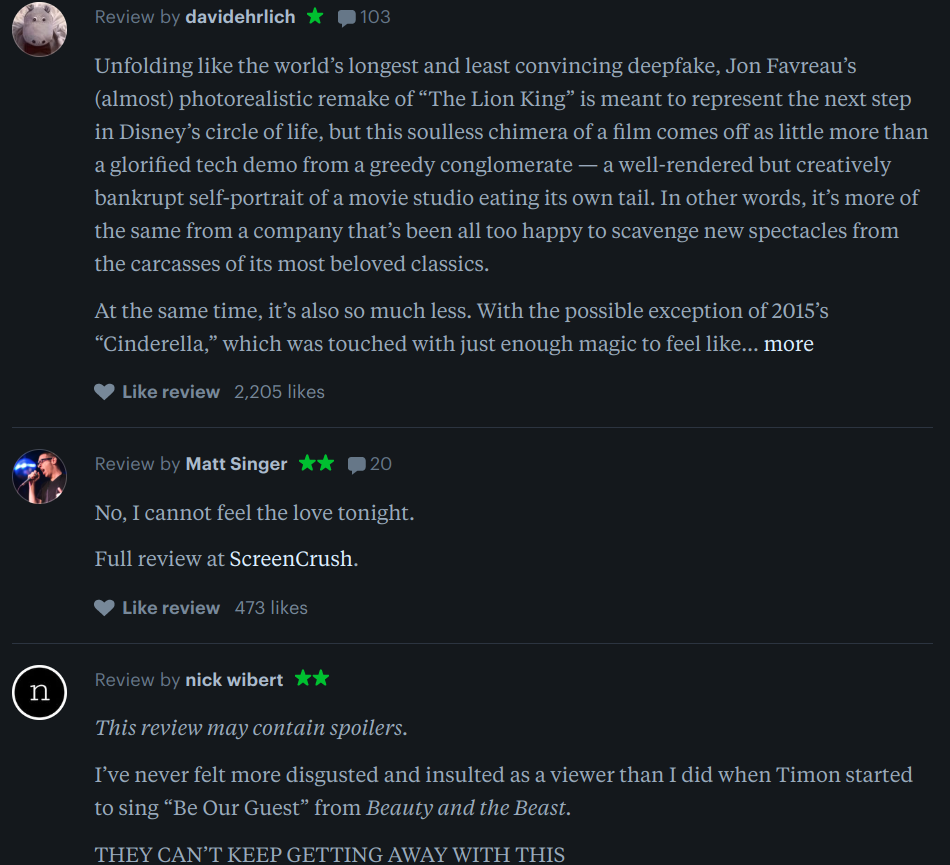
Task: Expand davidehrlich's review with the more link
Action: [x=789, y=344]
